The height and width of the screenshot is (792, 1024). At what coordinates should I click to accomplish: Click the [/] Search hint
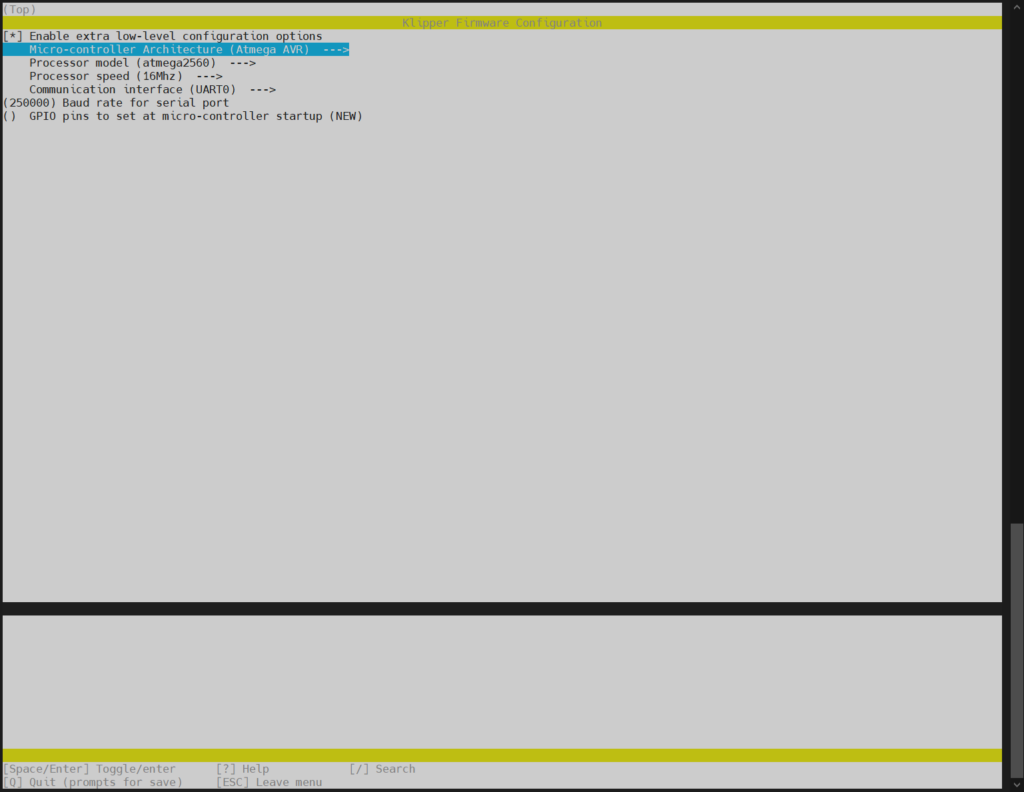click(x=382, y=768)
